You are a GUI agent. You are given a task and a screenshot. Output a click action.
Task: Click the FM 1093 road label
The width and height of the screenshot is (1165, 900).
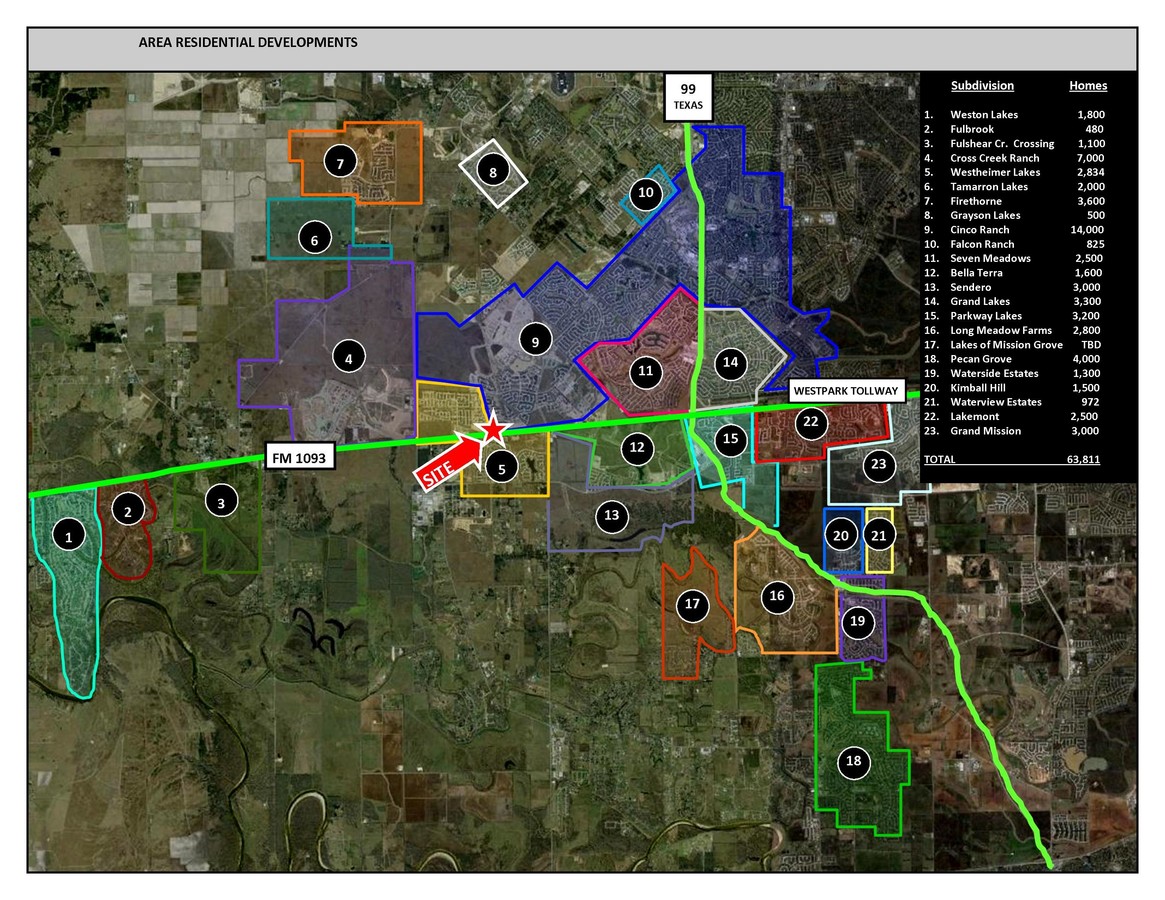[x=300, y=458]
